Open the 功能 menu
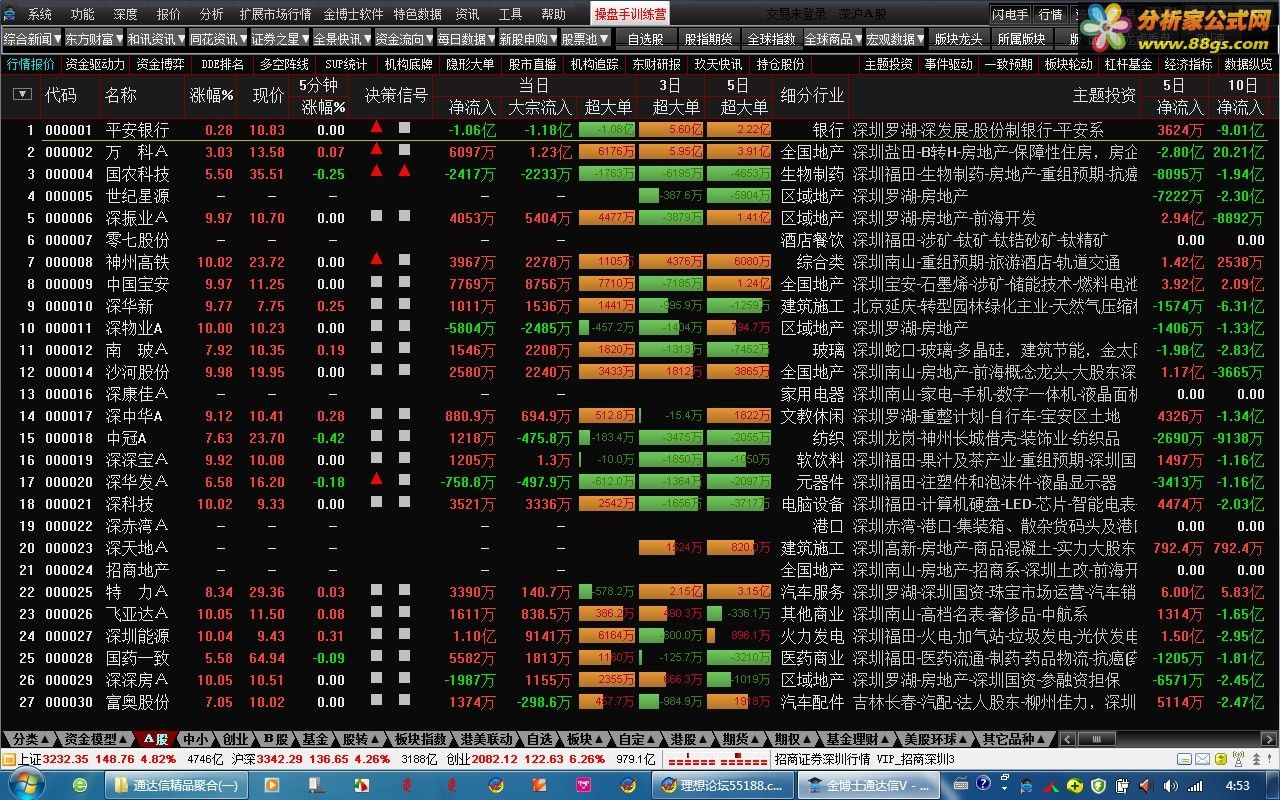The width and height of the screenshot is (1280, 800). coord(83,14)
